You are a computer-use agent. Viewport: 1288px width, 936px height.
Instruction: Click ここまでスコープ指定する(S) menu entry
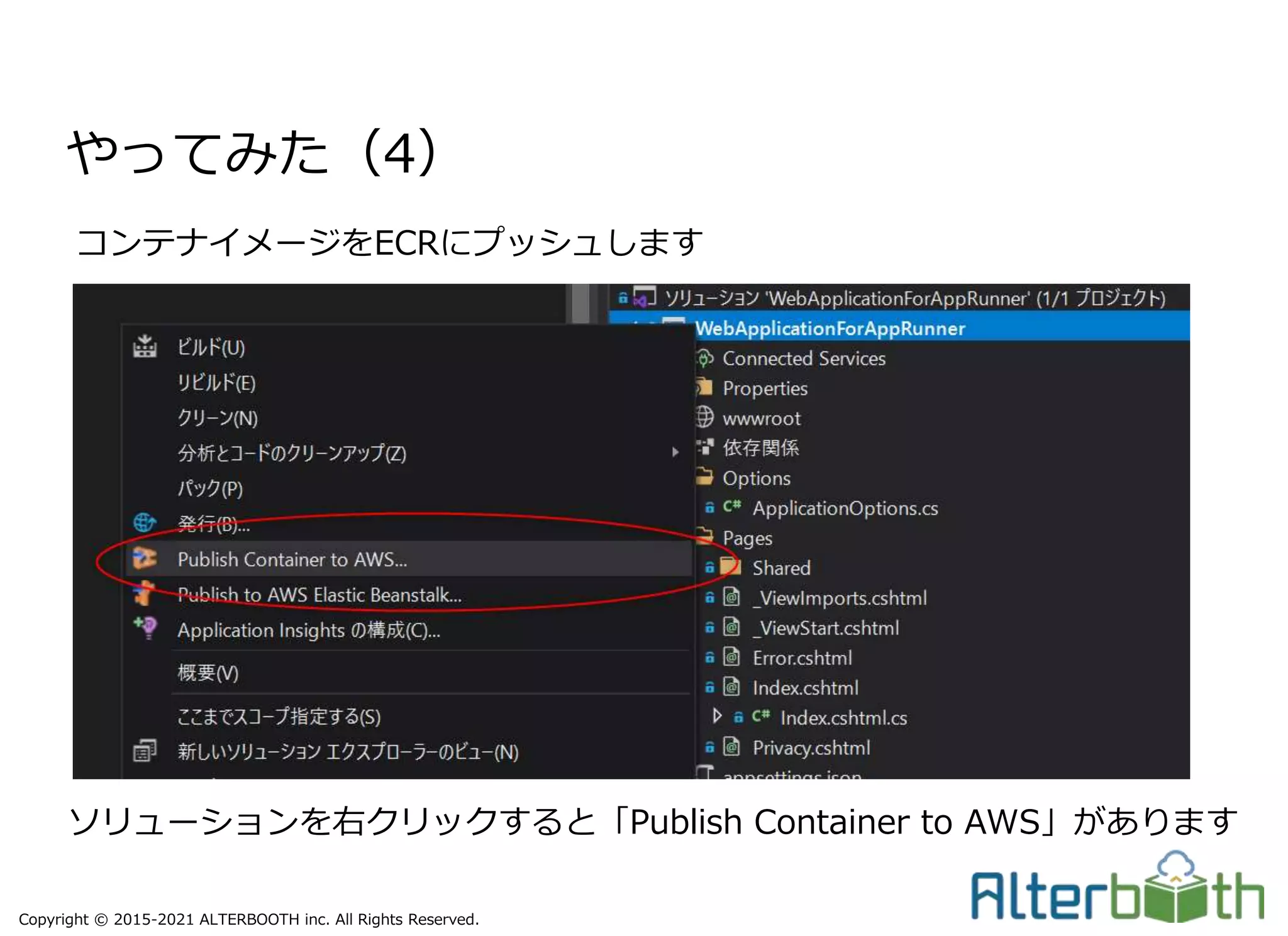[279, 716]
